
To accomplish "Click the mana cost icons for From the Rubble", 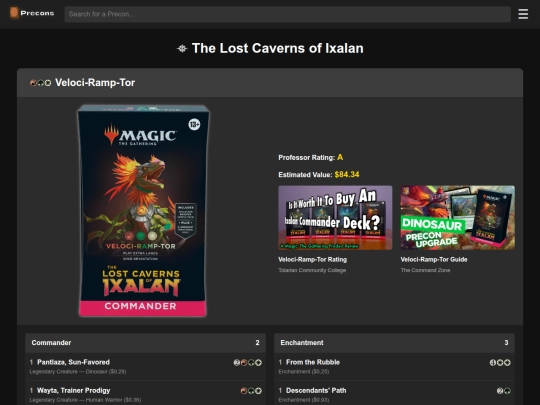I will [500, 362].
